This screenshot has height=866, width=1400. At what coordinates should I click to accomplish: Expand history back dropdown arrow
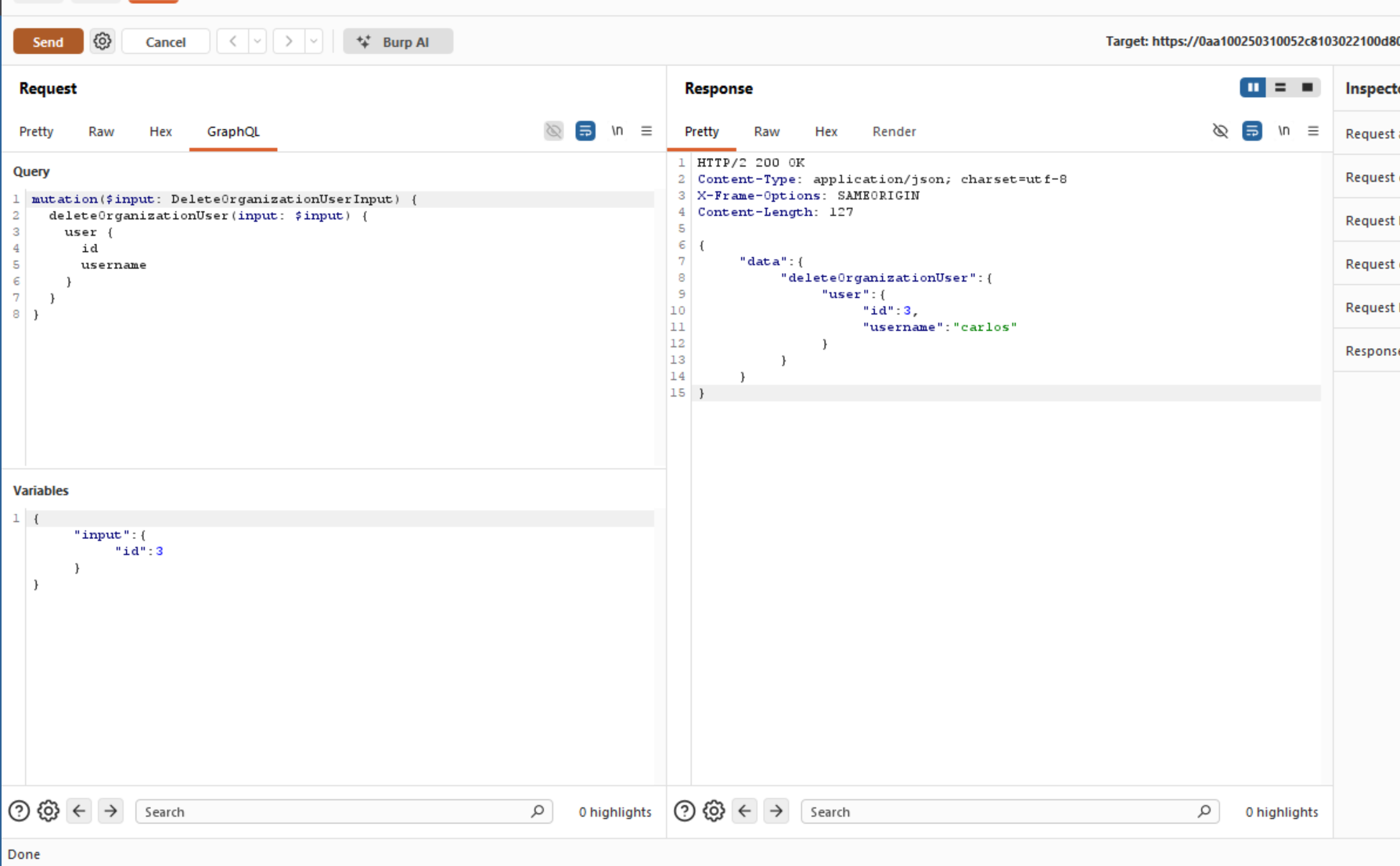[257, 41]
